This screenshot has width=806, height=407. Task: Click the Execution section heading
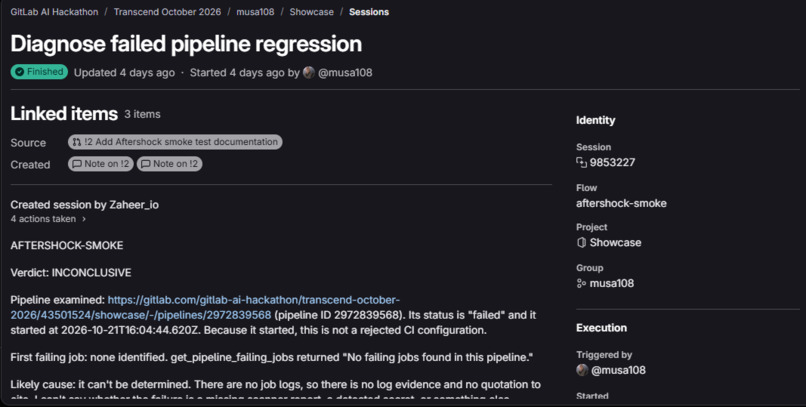pos(601,328)
